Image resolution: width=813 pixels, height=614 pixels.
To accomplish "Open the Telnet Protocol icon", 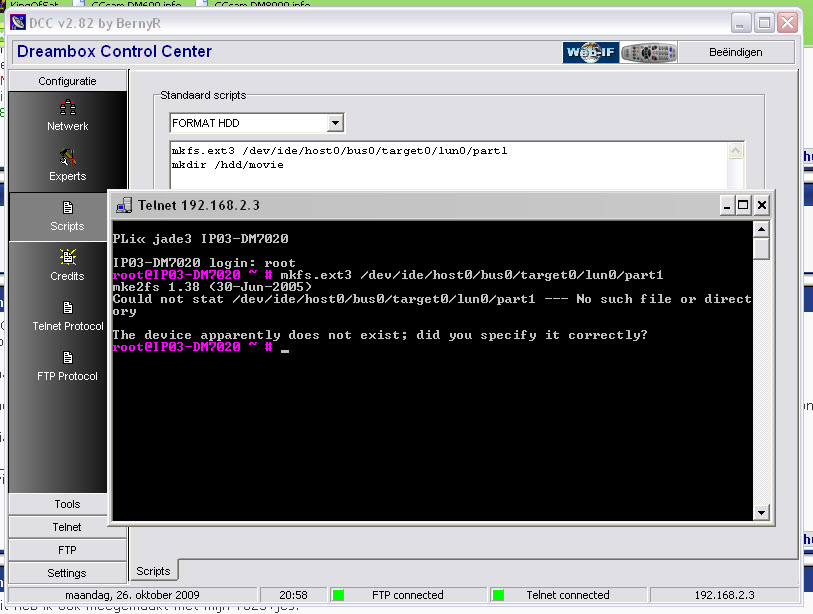I will tap(68, 308).
